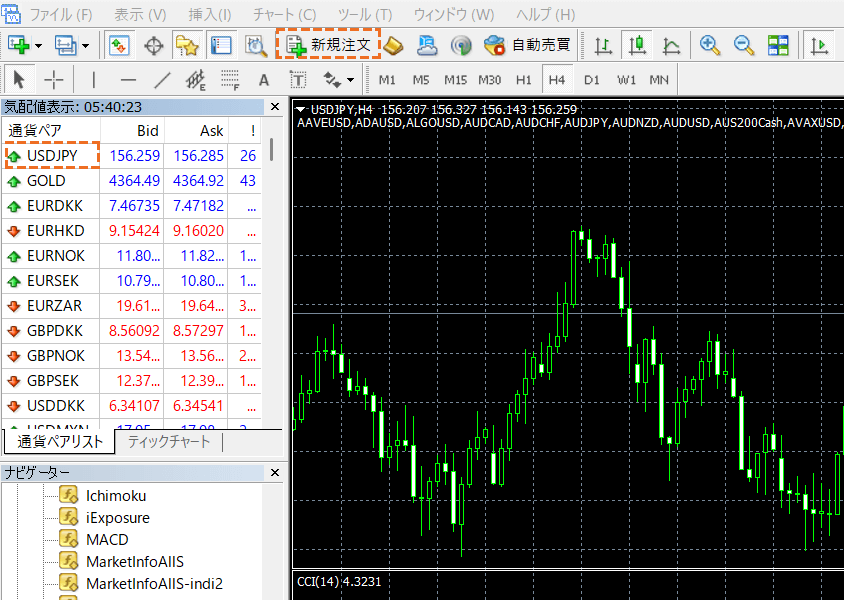Zoom out on the chart
The image size is (844, 600).
click(x=744, y=45)
